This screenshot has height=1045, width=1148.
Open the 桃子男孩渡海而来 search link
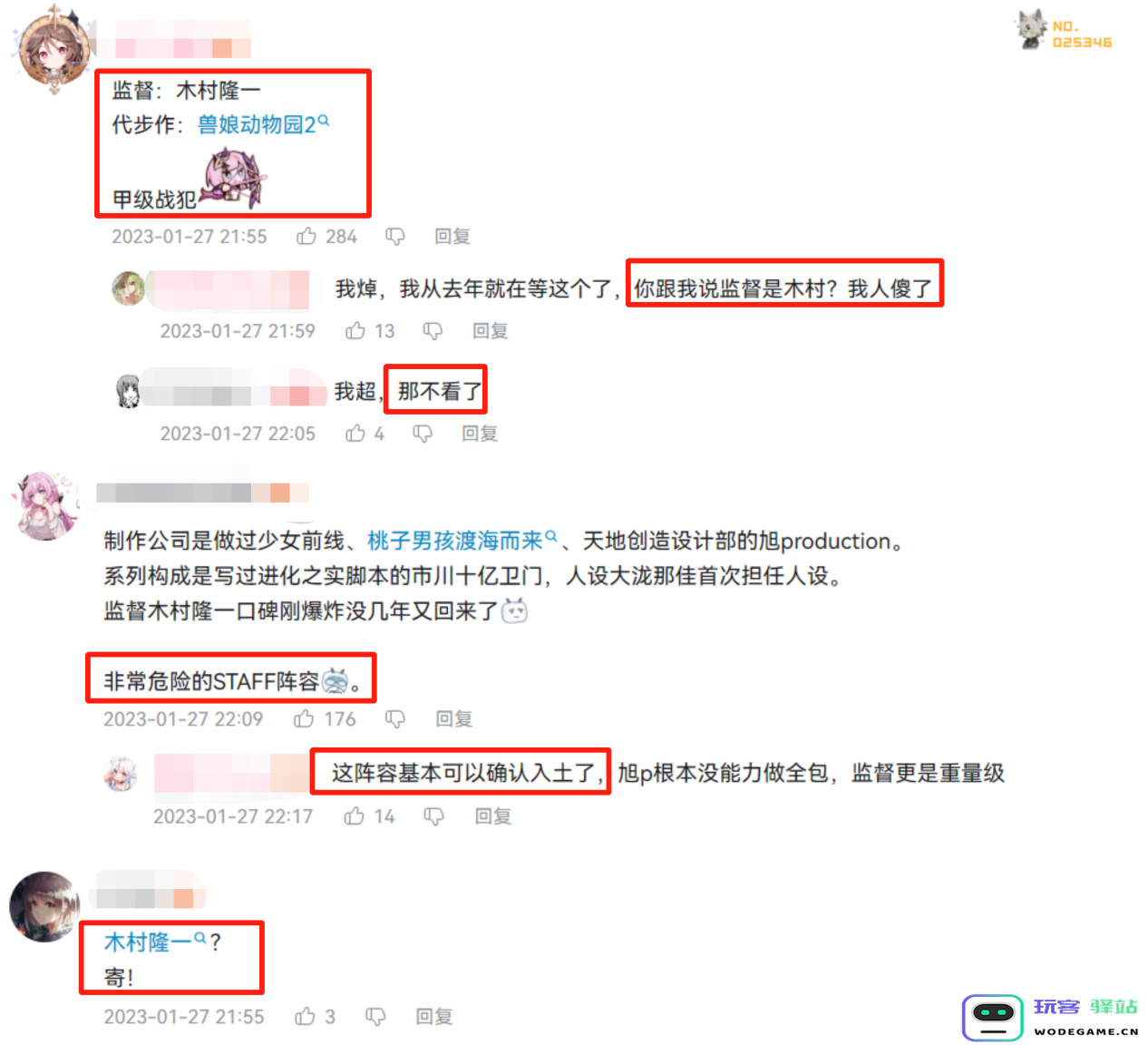coord(462,541)
